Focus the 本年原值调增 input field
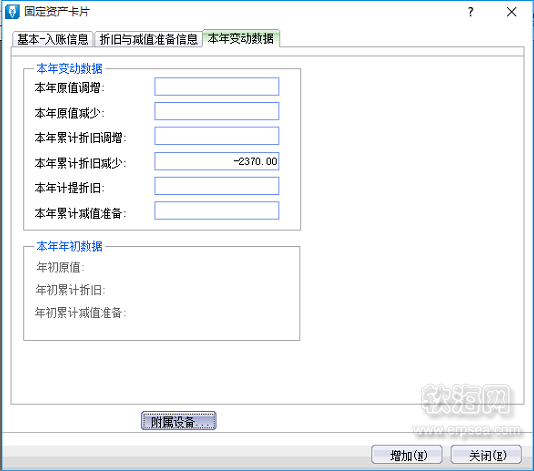Image resolution: width=534 pixels, height=471 pixels. click(217, 87)
